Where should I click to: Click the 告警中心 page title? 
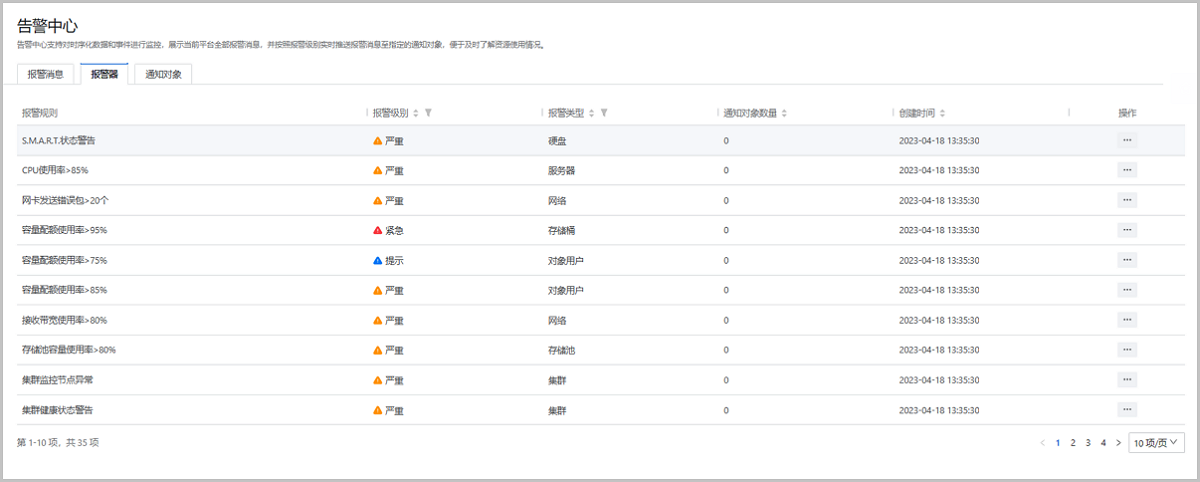[x=47, y=26]
